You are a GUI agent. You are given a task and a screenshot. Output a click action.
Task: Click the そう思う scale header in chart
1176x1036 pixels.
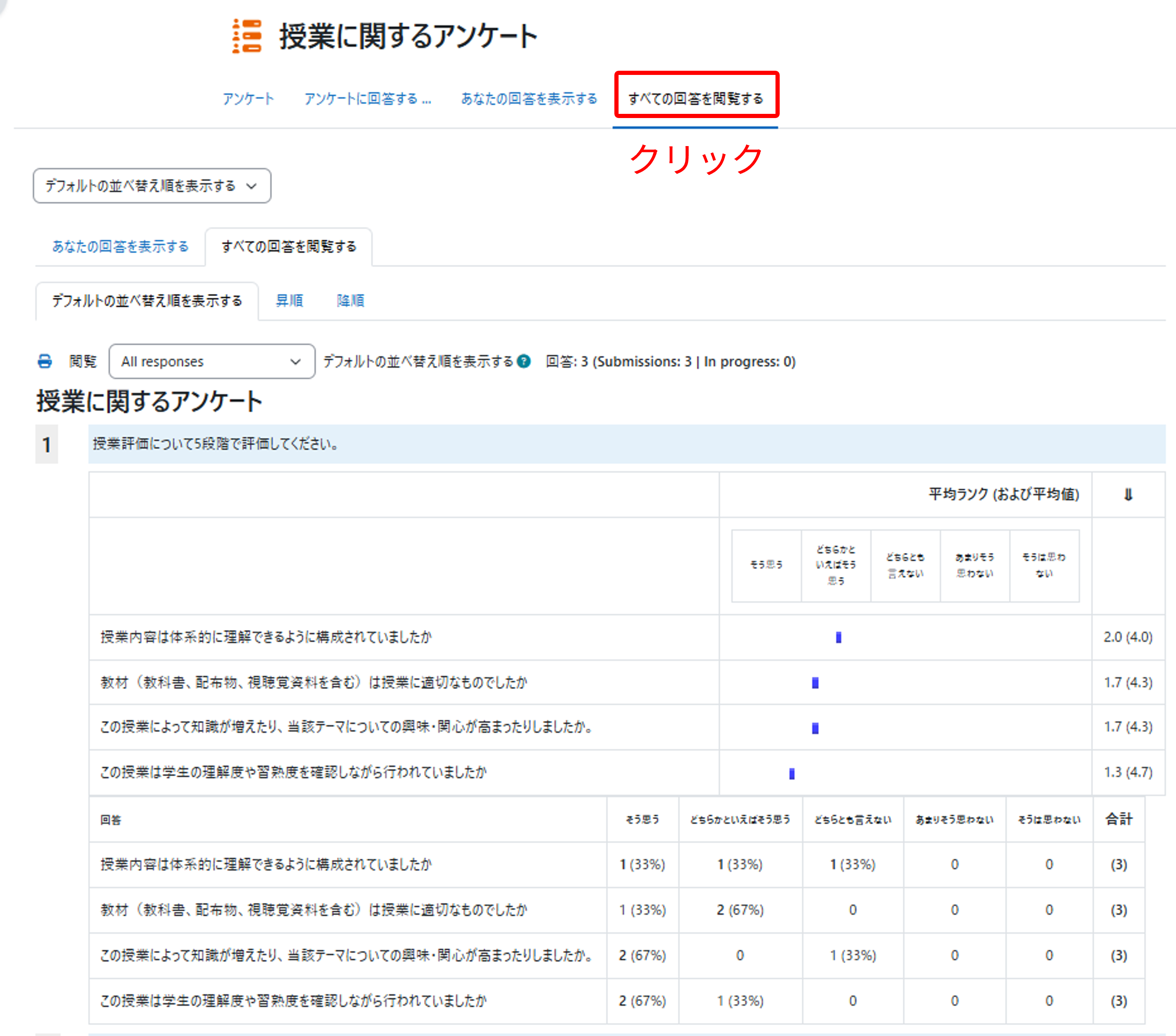point(766,565)
